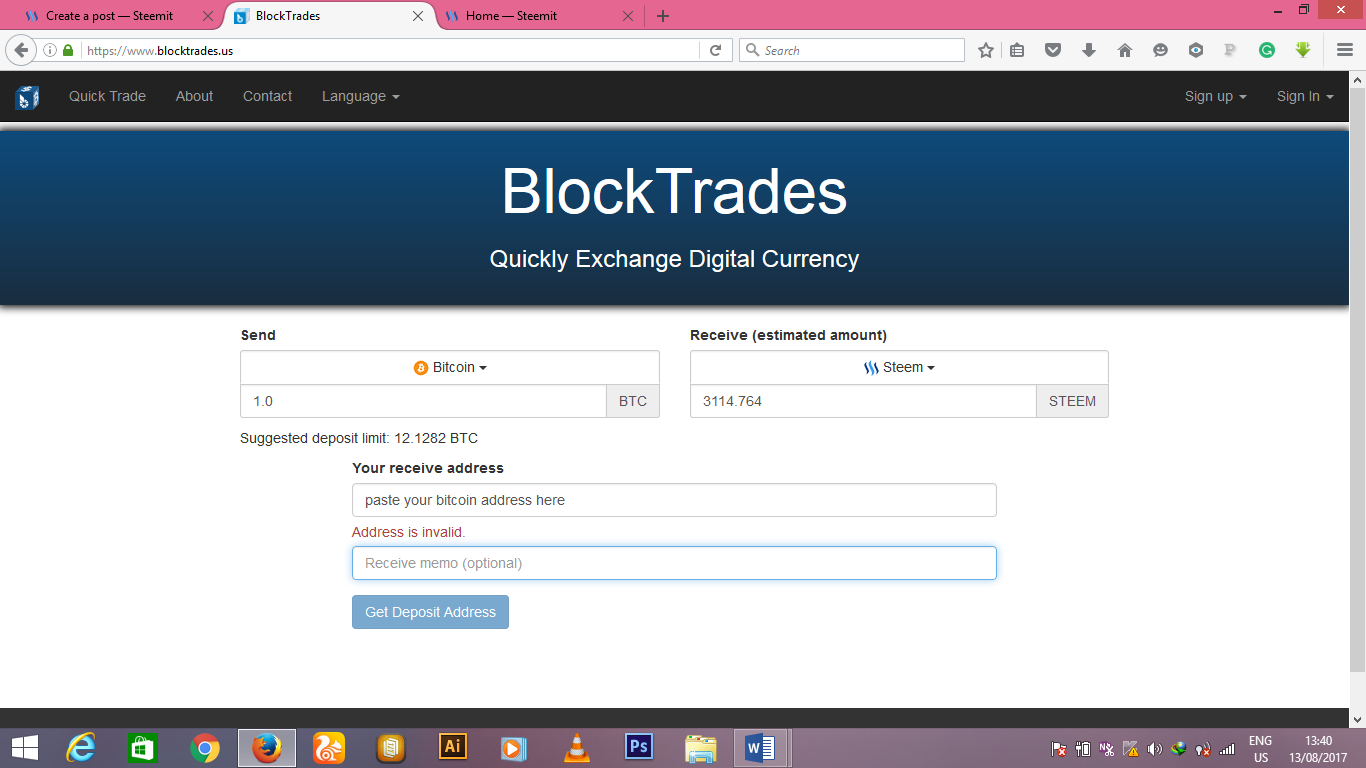The image size is (1366, 768).
Task: Close the Home — Steemit tab
Action: 628,16
